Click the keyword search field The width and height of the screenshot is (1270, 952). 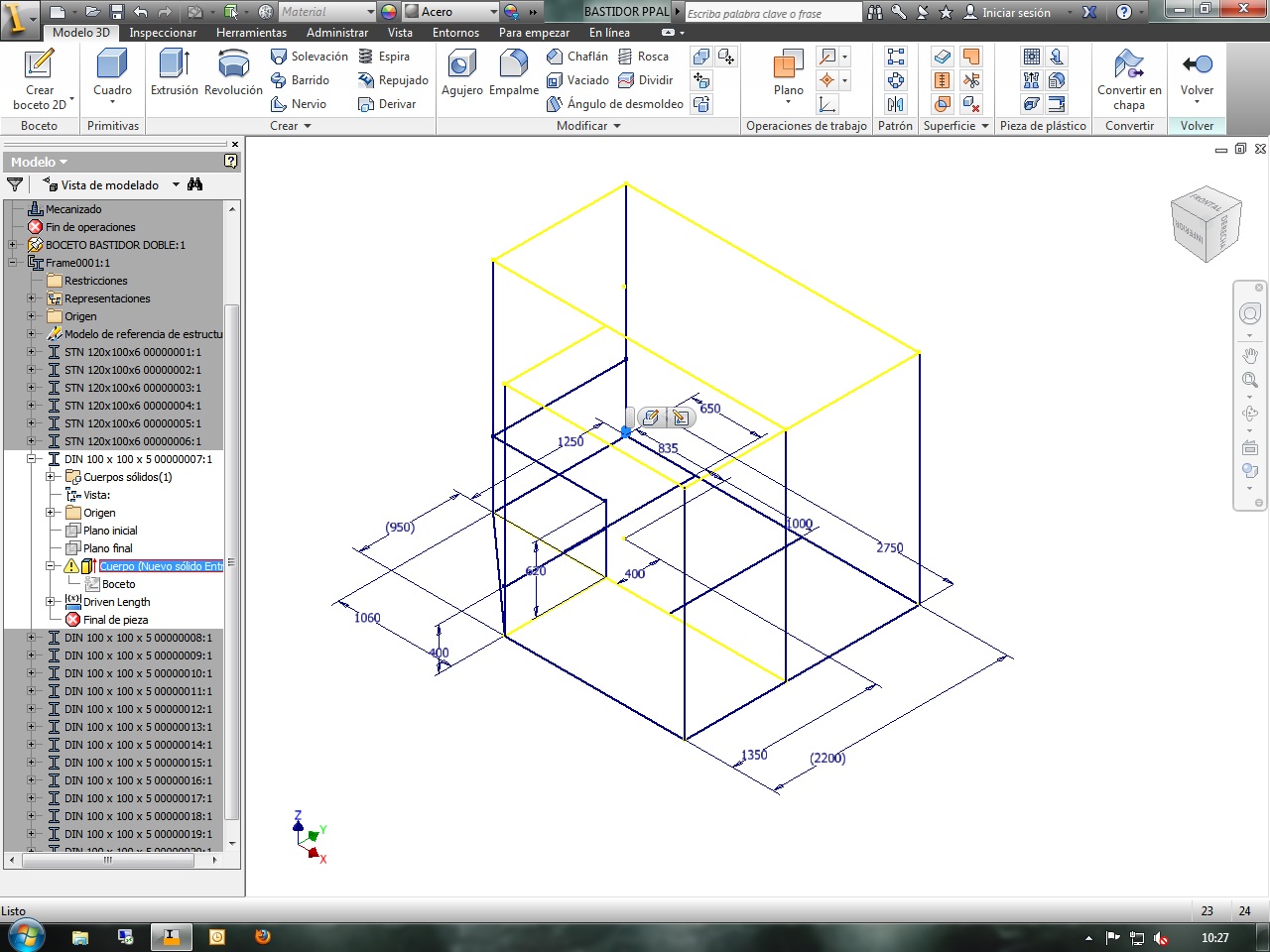pyautogui.click(x=773, y=13)
